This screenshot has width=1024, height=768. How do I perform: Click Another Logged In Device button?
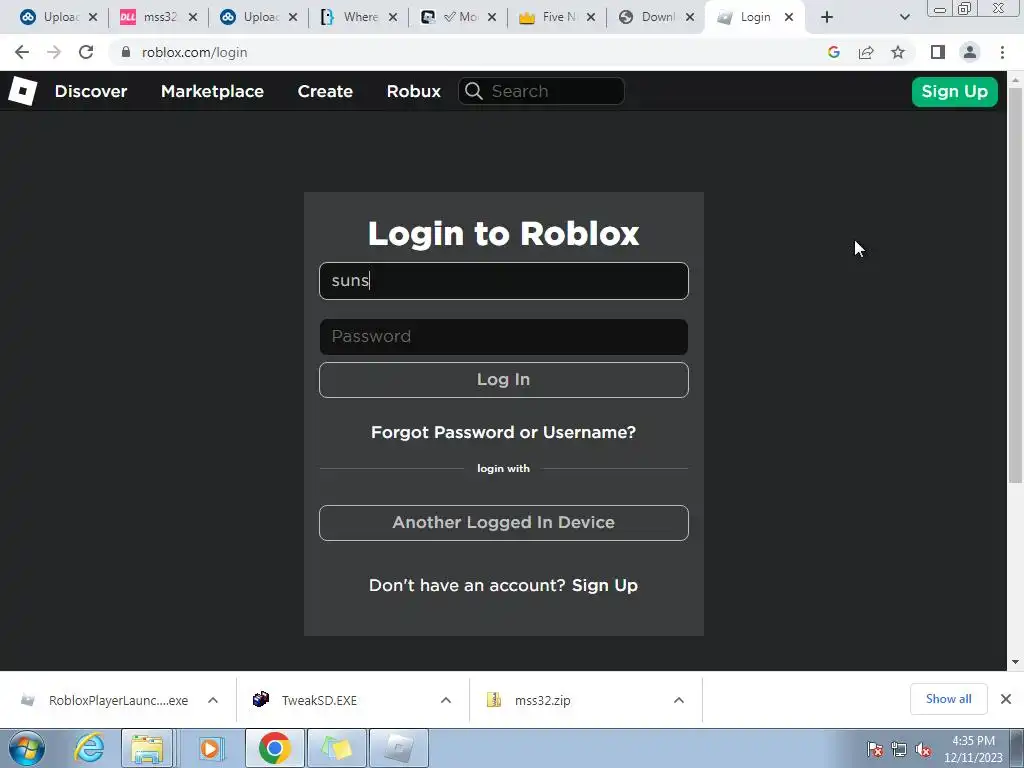(x=504, y=522)
